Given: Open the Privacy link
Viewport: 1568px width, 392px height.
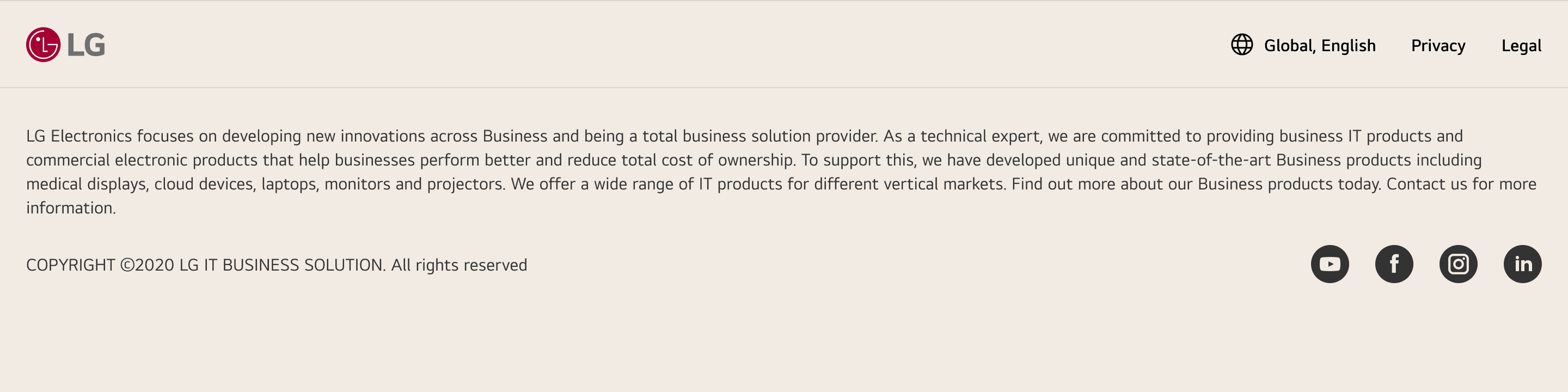Looking at the screenshot, I should [1438, 46].
